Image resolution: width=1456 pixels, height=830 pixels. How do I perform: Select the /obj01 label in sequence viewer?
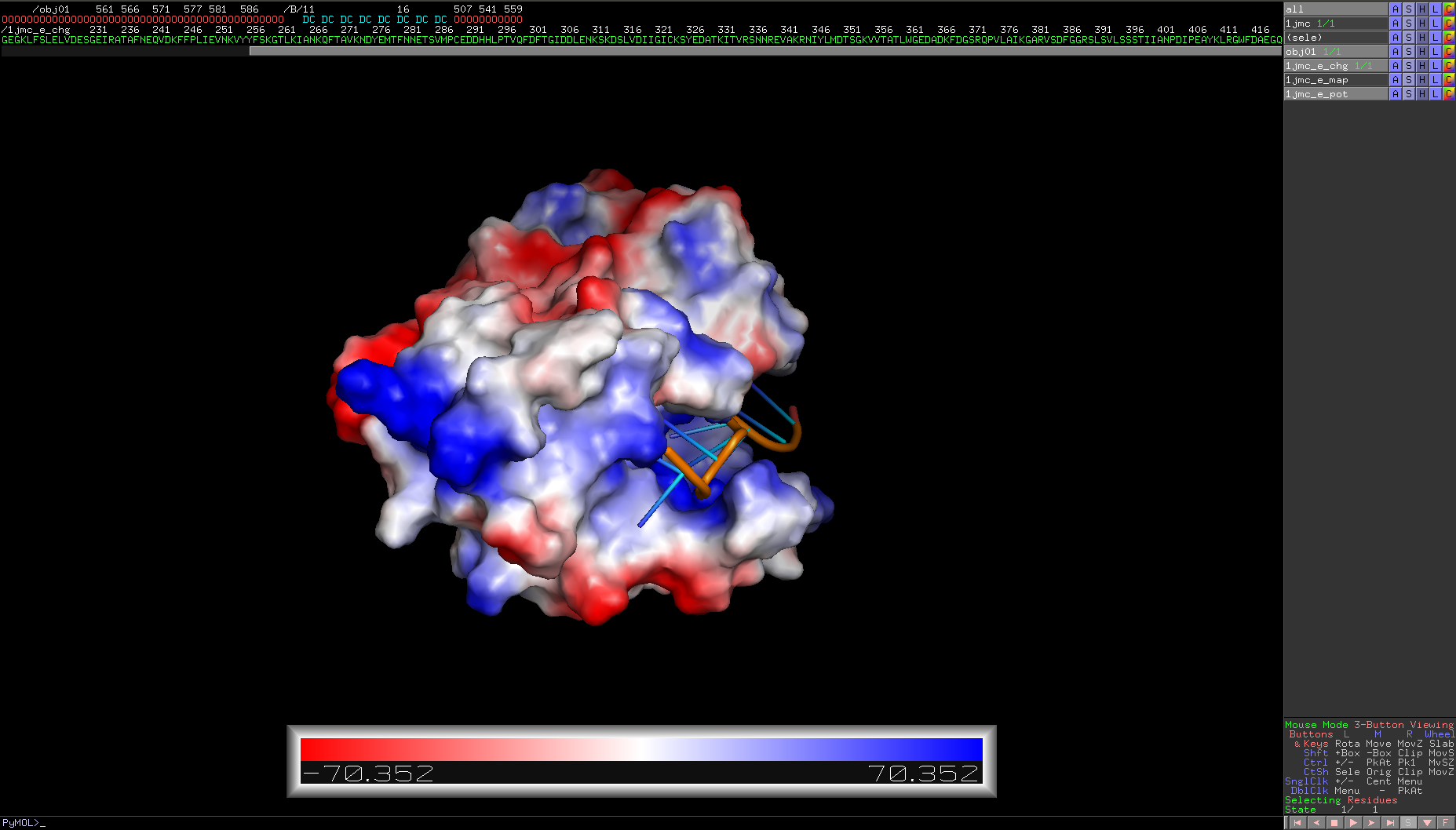pyautogui.click(x=51, y=9)
